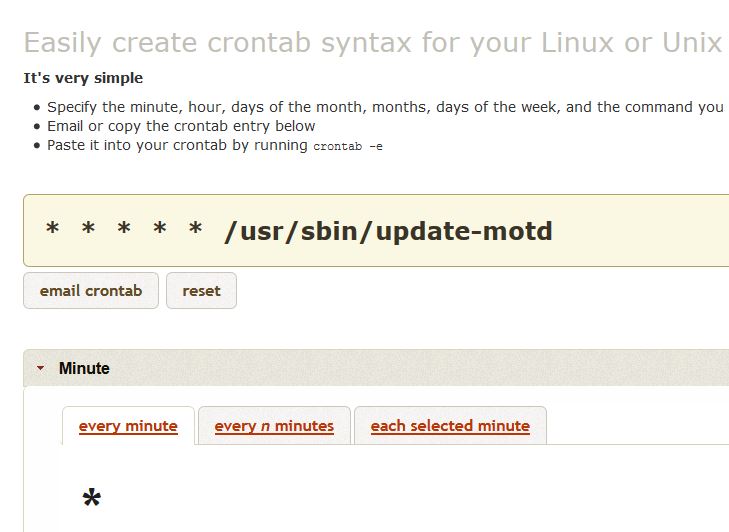Viewport: 729px width, 532px height.
Task: Reset the crontab entry
Action: pyautogui.click(x=201, y=291)
